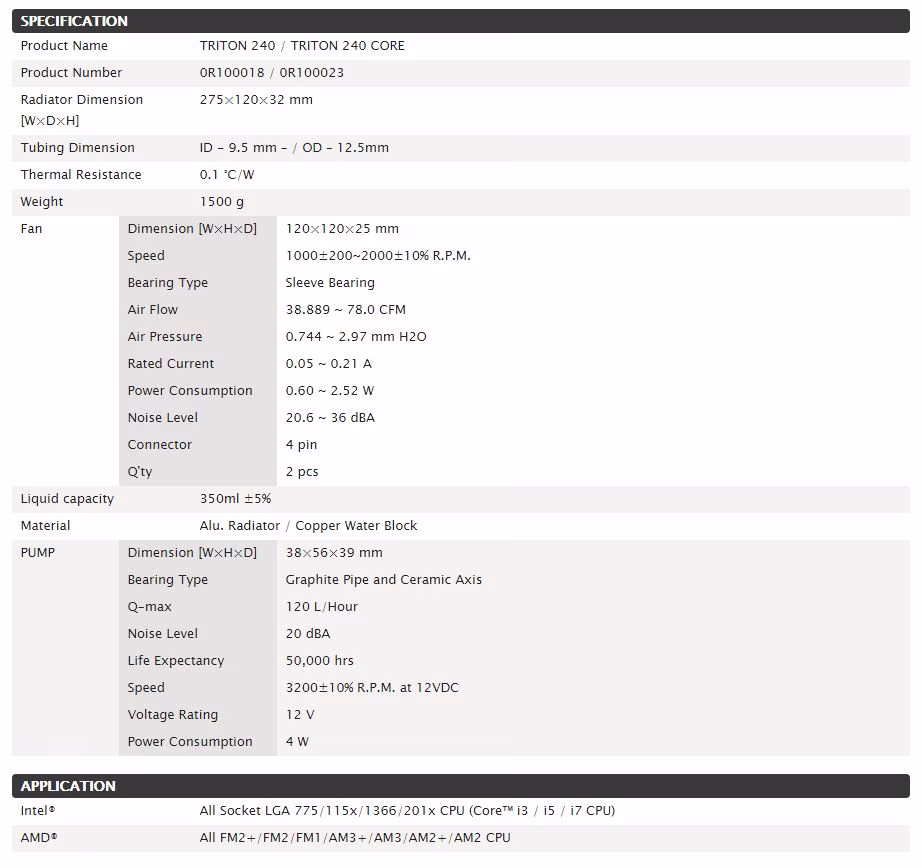Click the fan Noise Level value 20.6 ~ 36 dBA
The image size is (922, 868).
click(330, 418)
